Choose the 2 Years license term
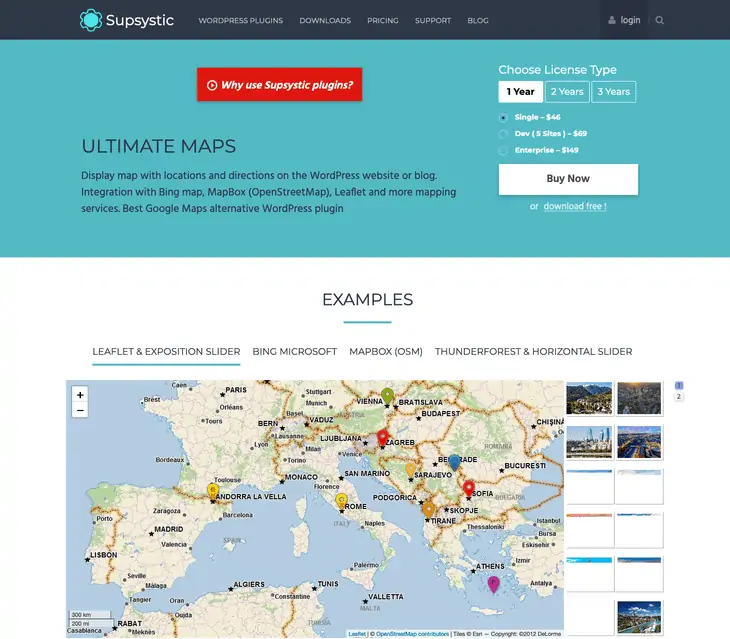 tap(567, 92)
